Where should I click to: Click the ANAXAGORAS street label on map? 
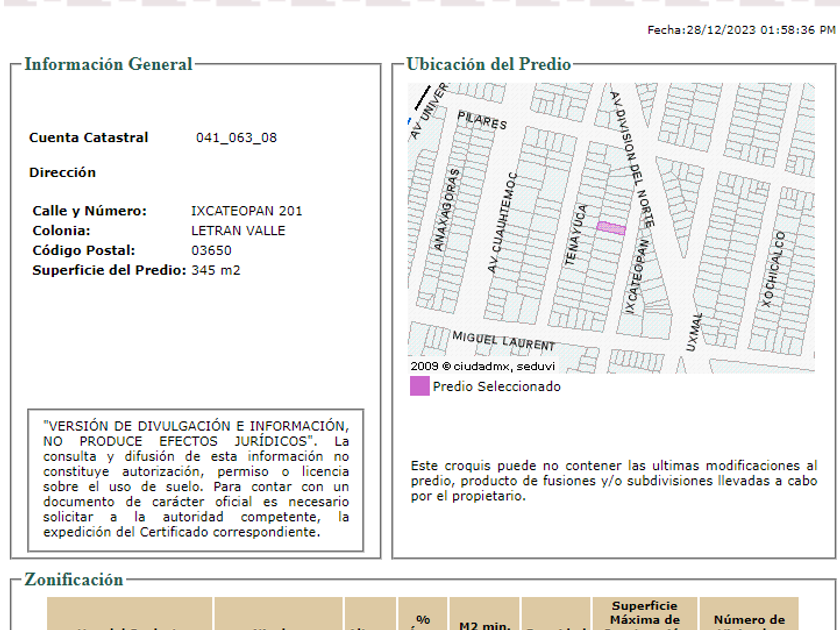point(452,214)
